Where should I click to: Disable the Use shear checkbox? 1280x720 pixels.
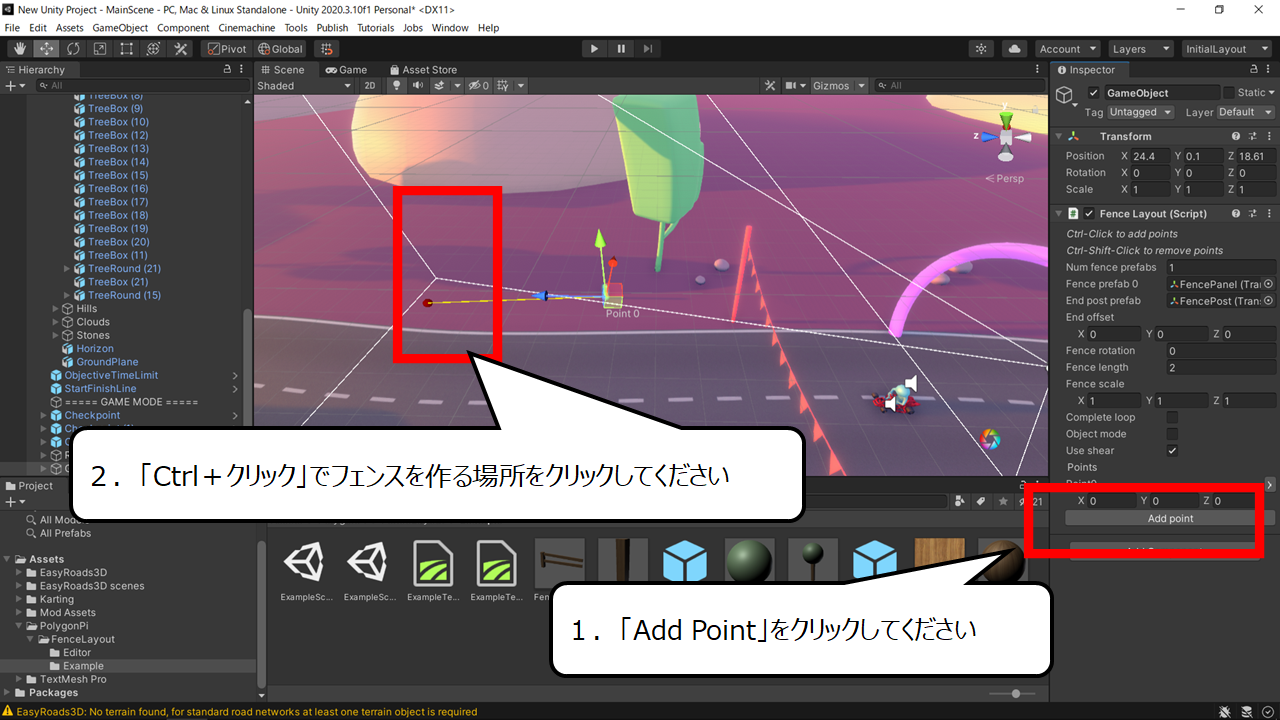point(1172,451)
